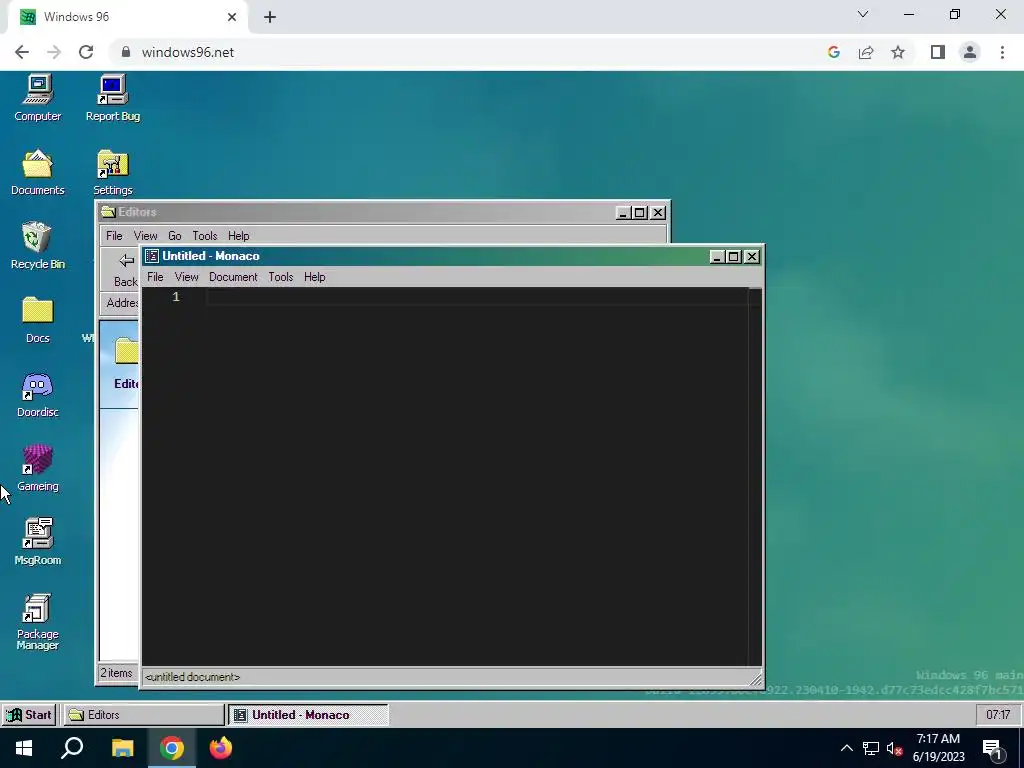Open Tools menu in Editors window
Viewport: 1024px width, 768px height.
coord(204,236)
